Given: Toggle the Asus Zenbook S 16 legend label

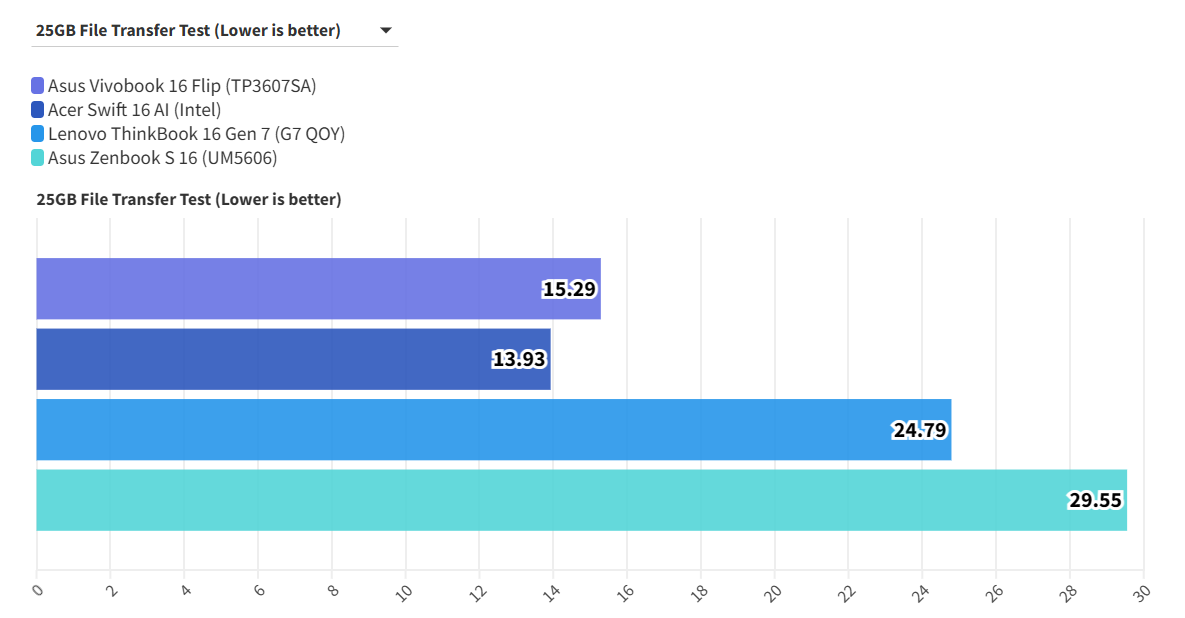Looking at the screenshot, I should click(162, 158).
